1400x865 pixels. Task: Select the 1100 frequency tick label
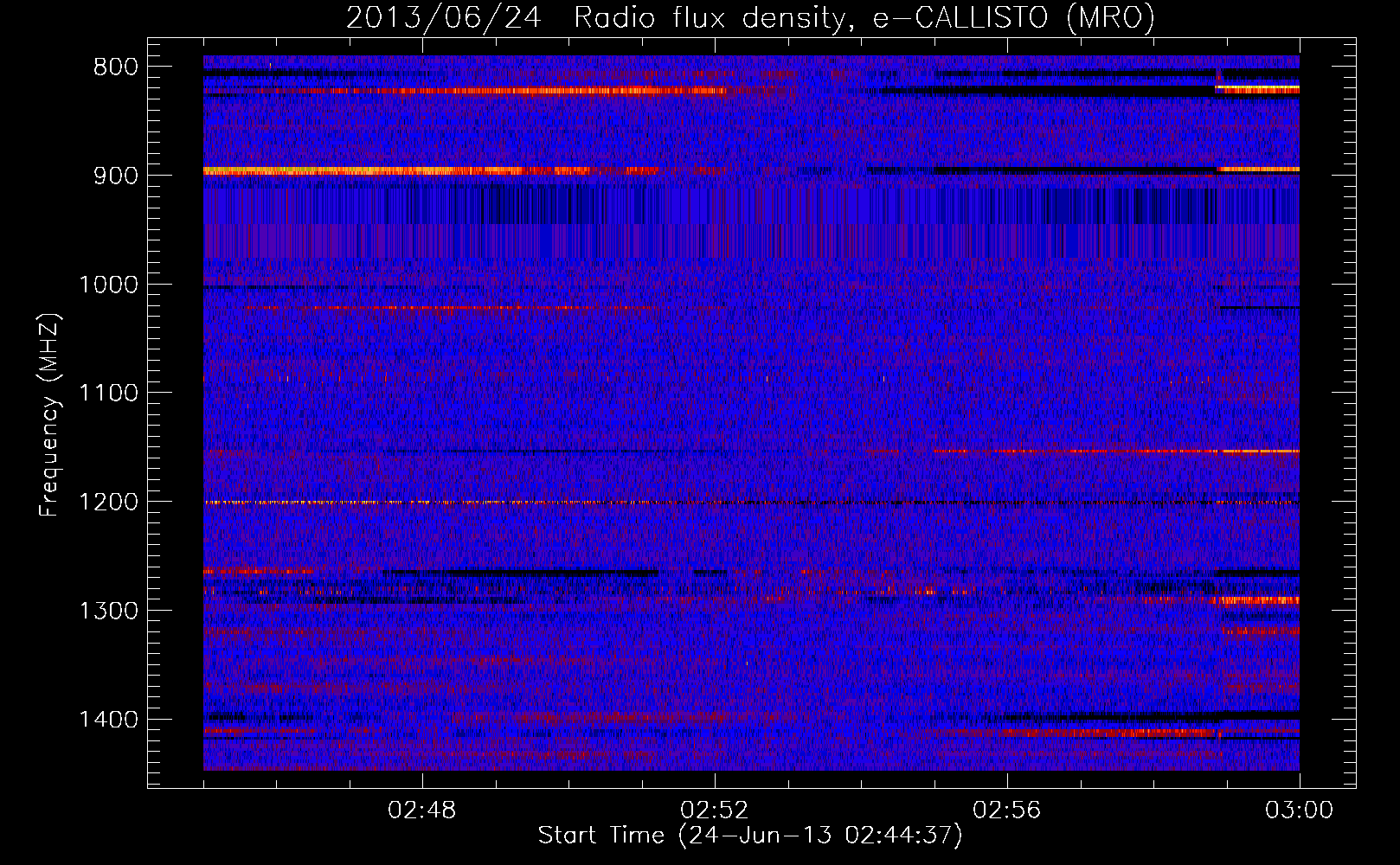pyautogui.click(x=109, y=394)
